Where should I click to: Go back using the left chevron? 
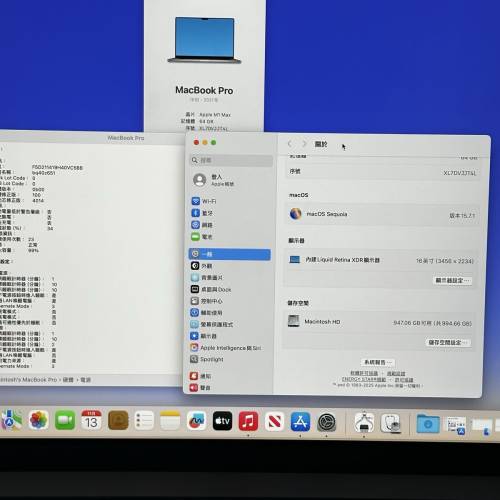[290, 144]
